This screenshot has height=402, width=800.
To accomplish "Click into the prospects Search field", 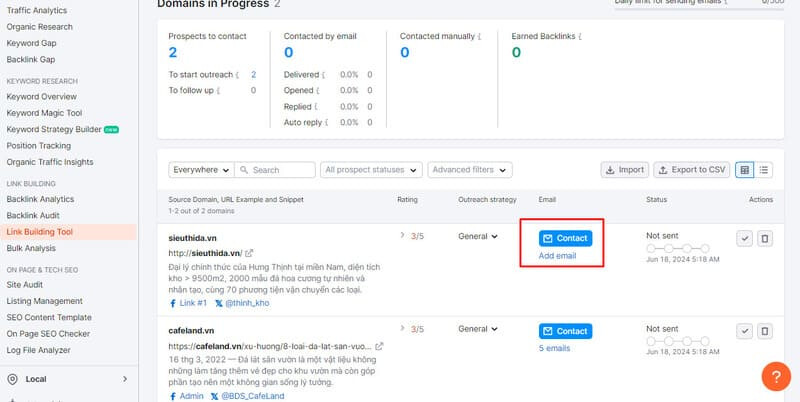I will (275, 170).
